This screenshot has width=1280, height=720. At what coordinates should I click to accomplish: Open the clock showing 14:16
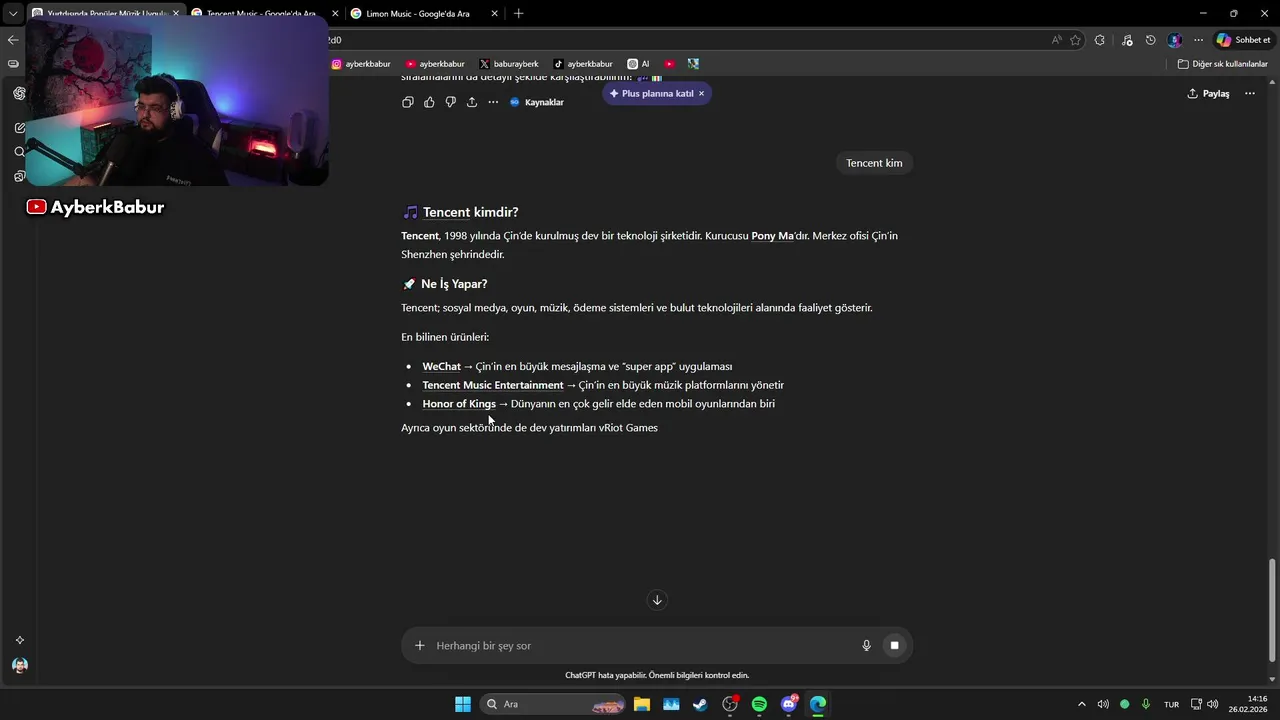(1250, 704)
